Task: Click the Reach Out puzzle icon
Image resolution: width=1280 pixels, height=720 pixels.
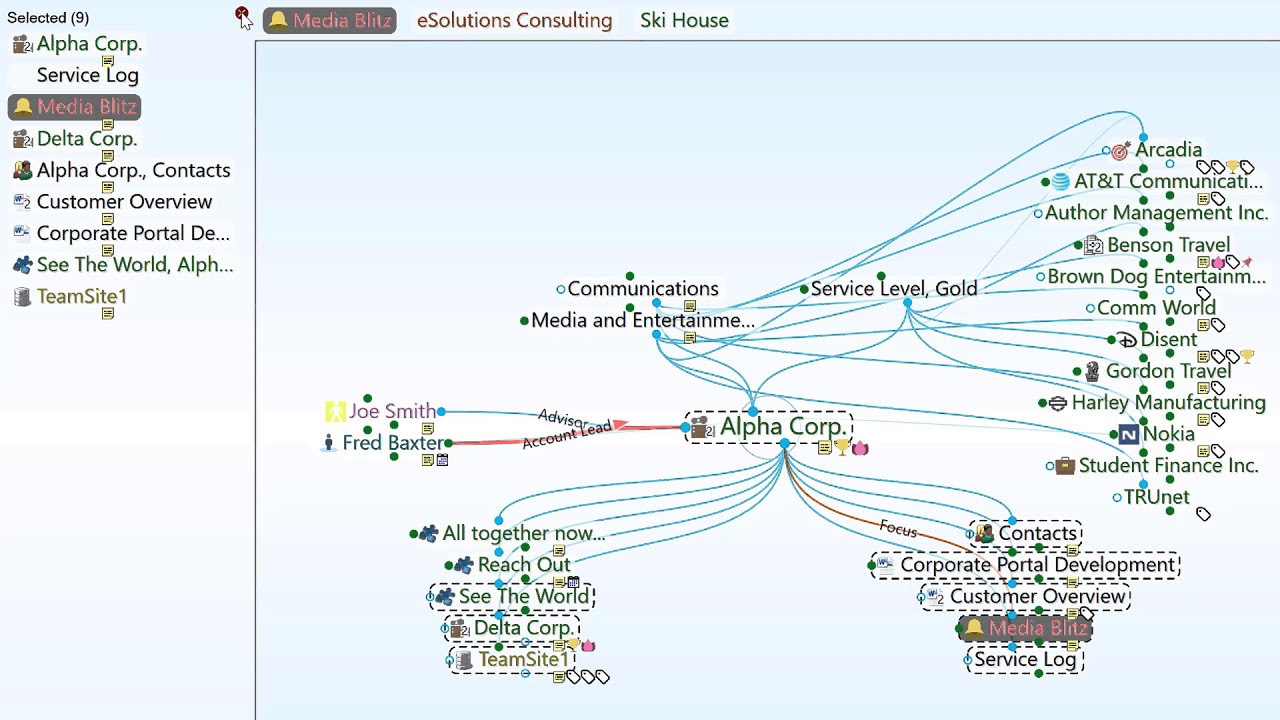Action: coord(464,565)
